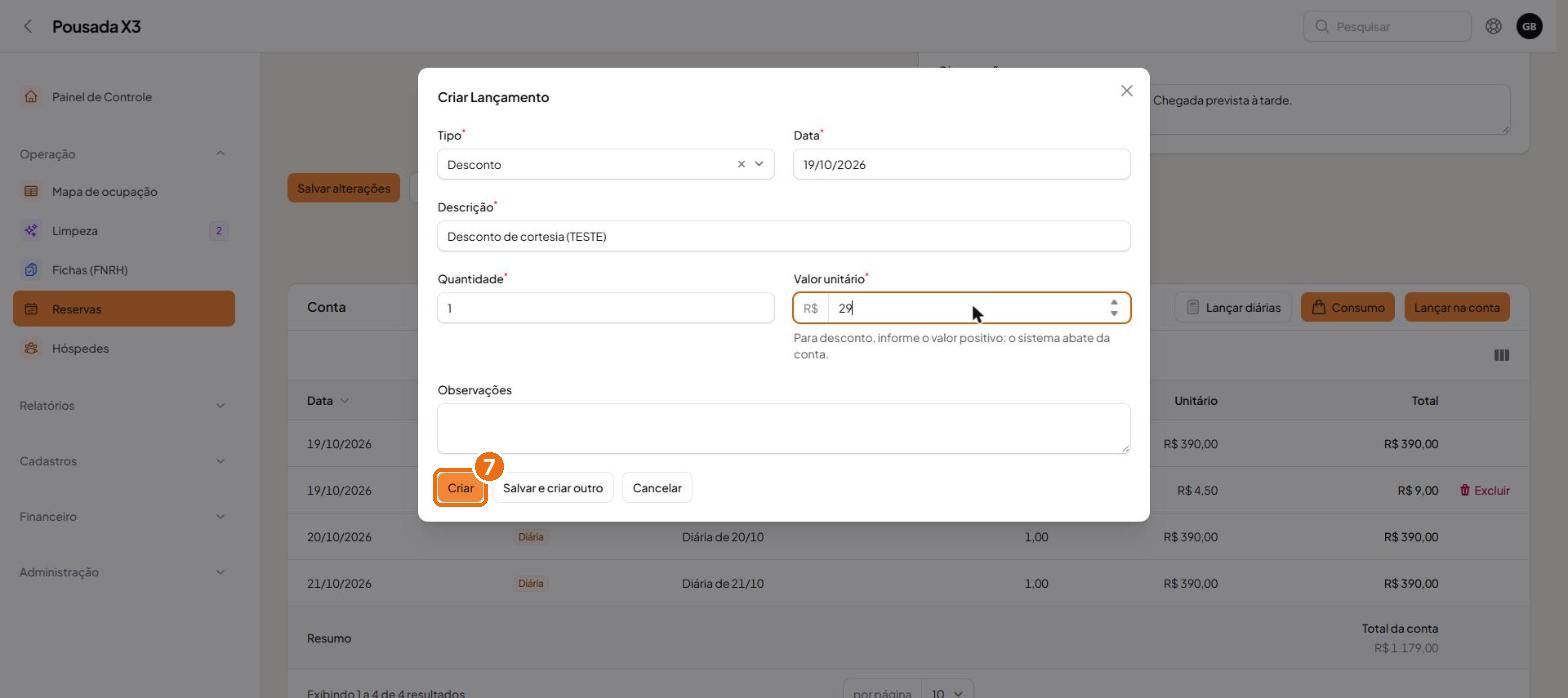Click the Observação text area with Chegada prevista
This screenshot has width=1568, height=698.
pyautogui.click(x=1330, y=109)
